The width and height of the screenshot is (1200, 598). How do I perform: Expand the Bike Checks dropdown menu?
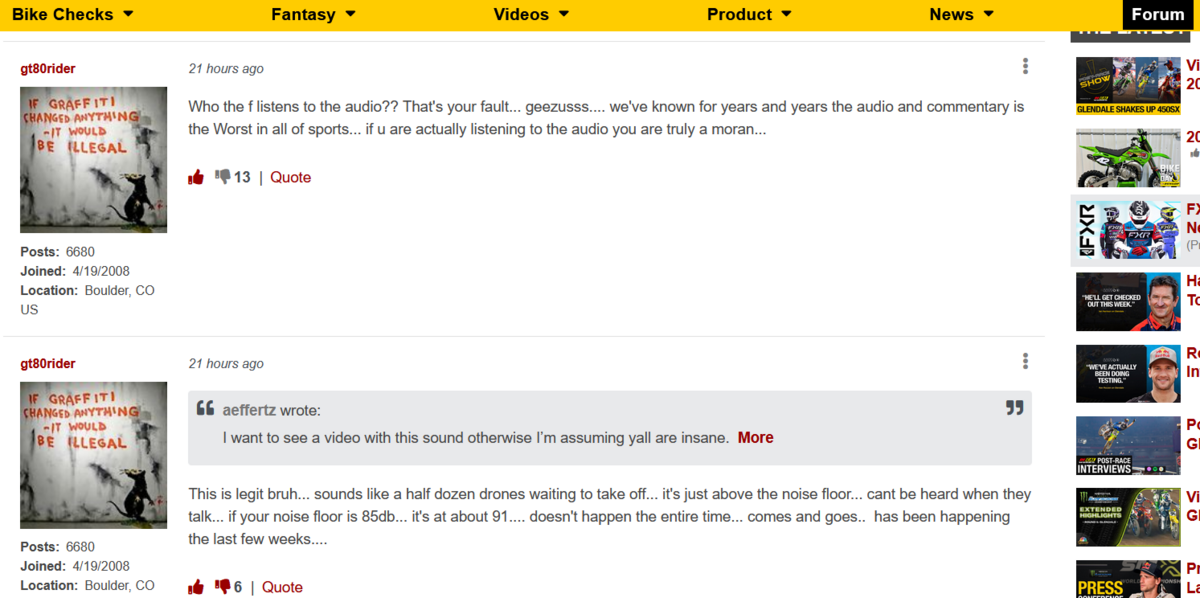(x=73, y=14)
